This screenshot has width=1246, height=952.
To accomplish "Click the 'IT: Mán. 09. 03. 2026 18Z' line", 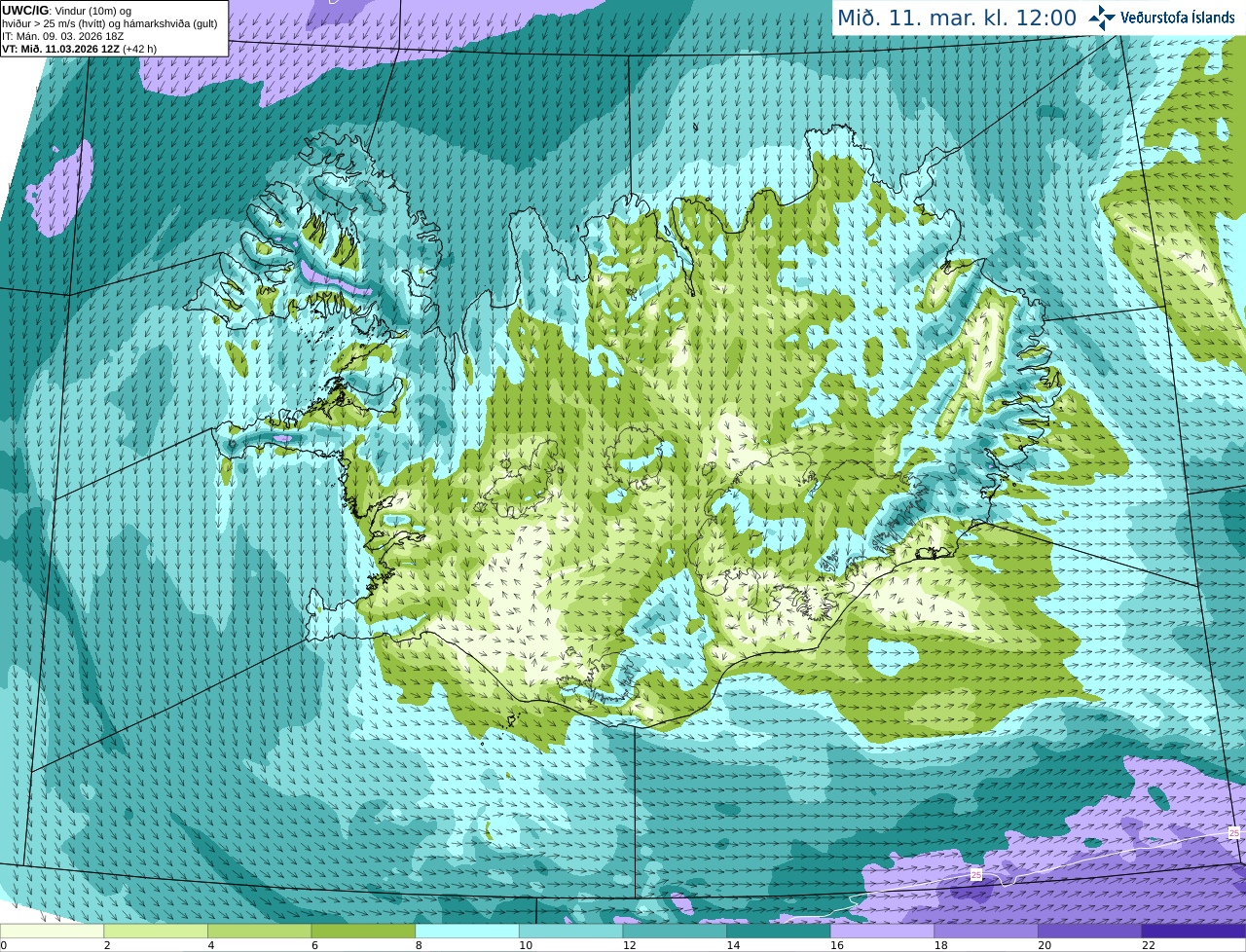I will 62,36.
